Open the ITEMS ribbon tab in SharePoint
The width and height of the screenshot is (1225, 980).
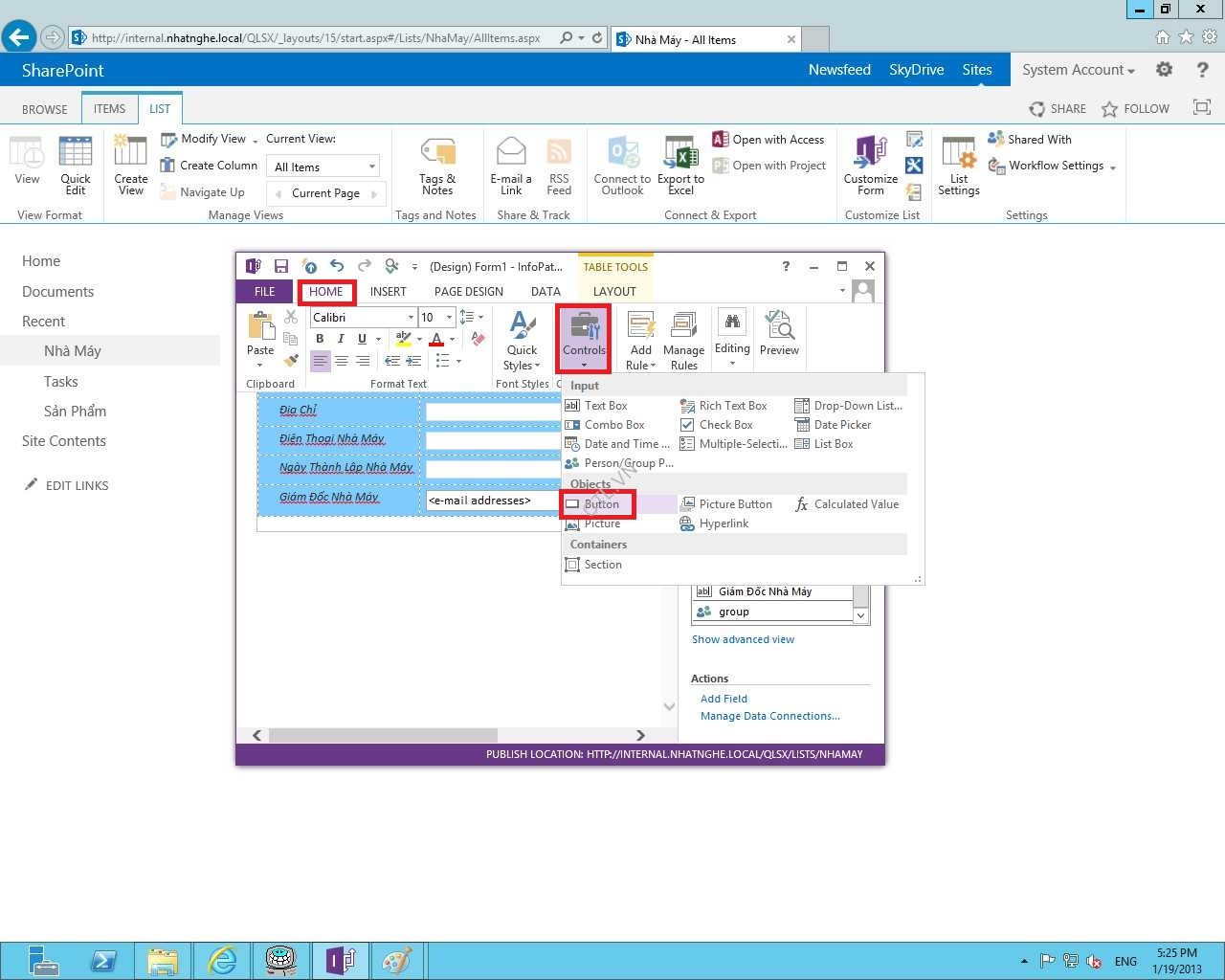click(109, 109)
